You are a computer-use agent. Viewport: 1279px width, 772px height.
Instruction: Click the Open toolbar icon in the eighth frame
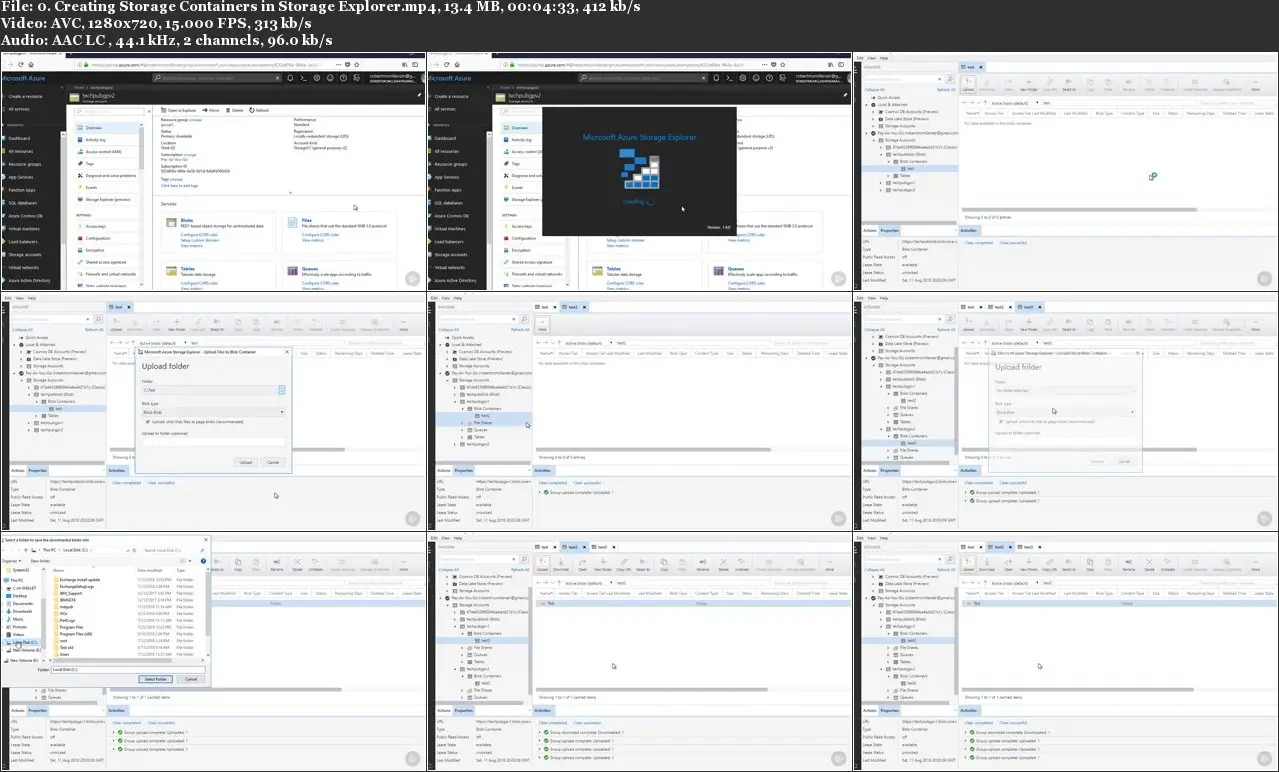(582, 565)
